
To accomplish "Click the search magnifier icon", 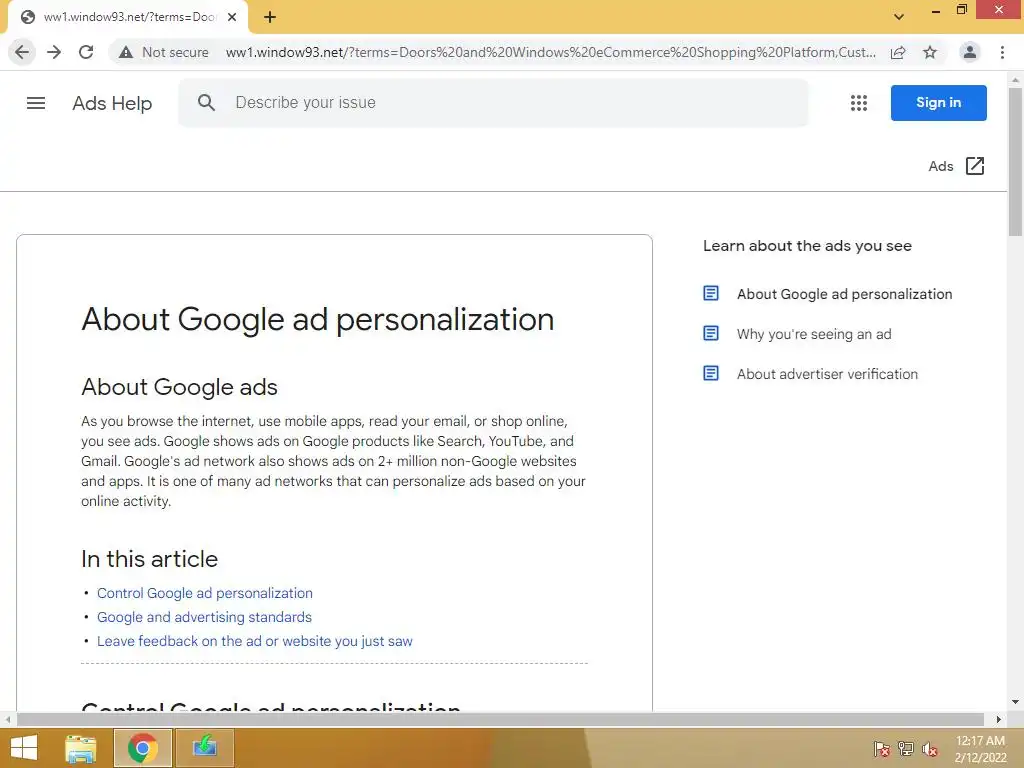I will [x=206, y=103].
